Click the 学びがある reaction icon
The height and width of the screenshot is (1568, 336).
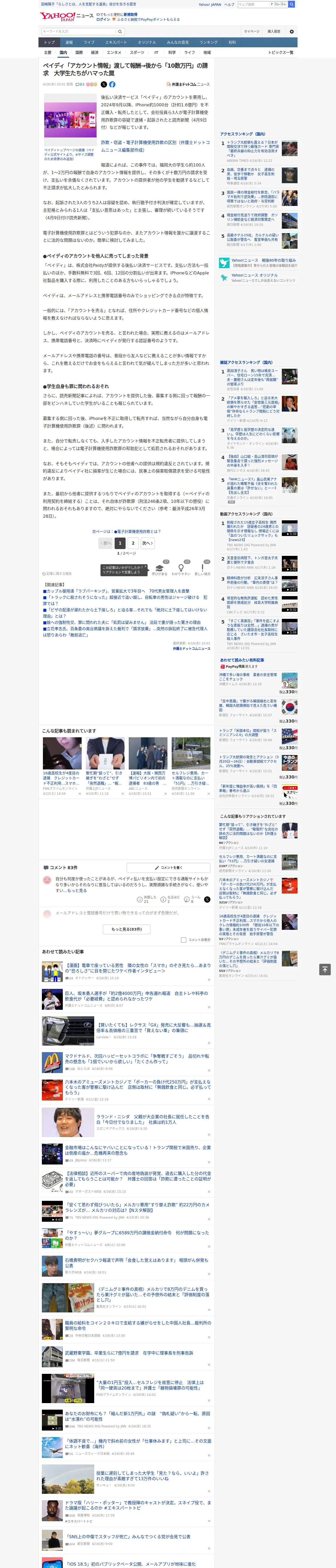(x=159, y=568)
